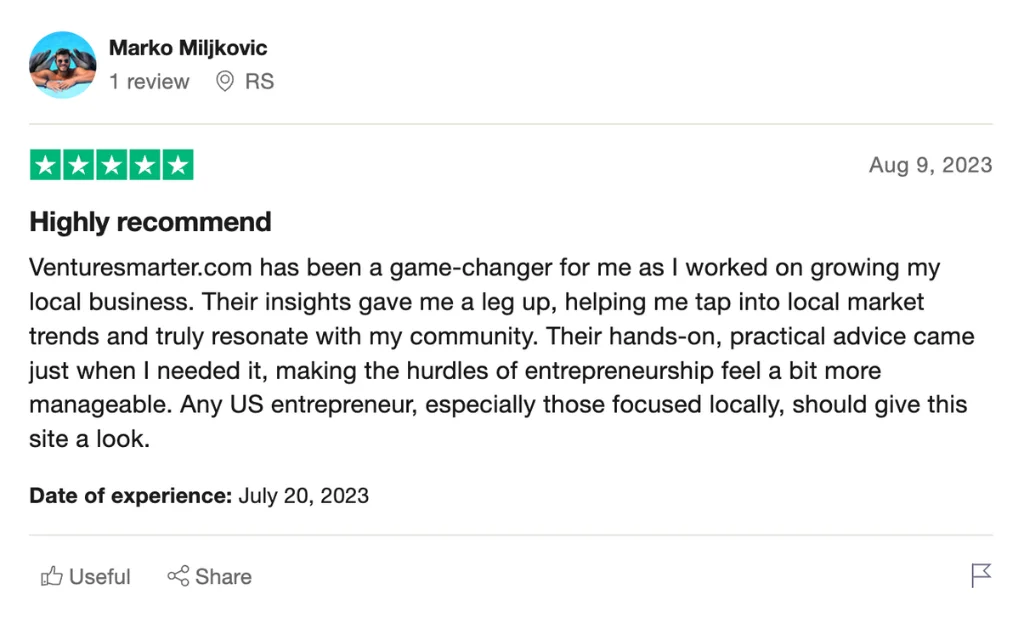This screenshot has width=1024, height=620.
Task: Click the first green star rating box
Action: [46, 165]
